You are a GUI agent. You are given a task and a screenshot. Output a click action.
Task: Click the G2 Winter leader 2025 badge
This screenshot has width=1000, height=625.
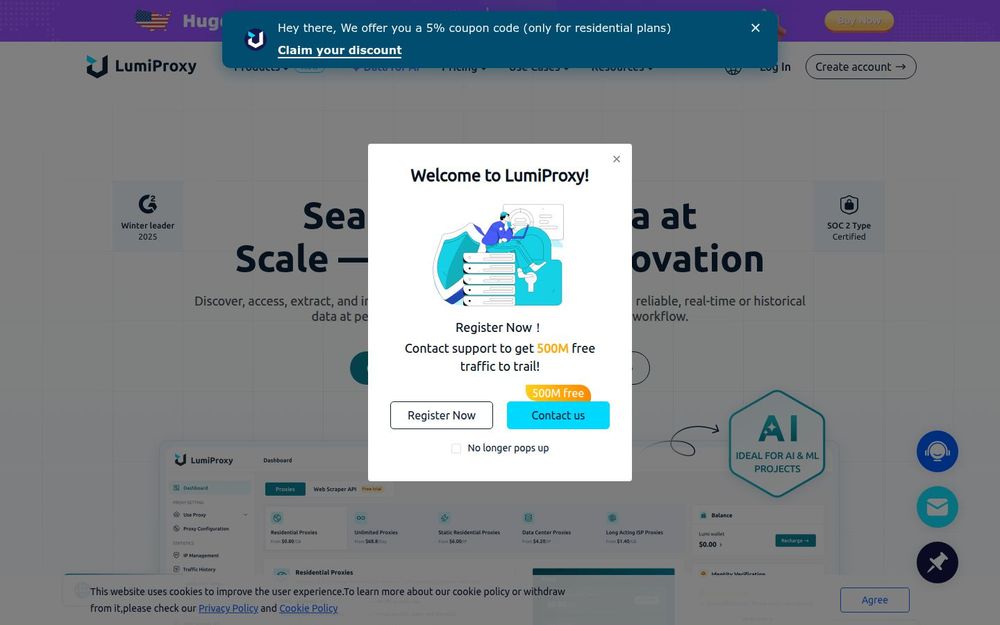tap(147, 216)
